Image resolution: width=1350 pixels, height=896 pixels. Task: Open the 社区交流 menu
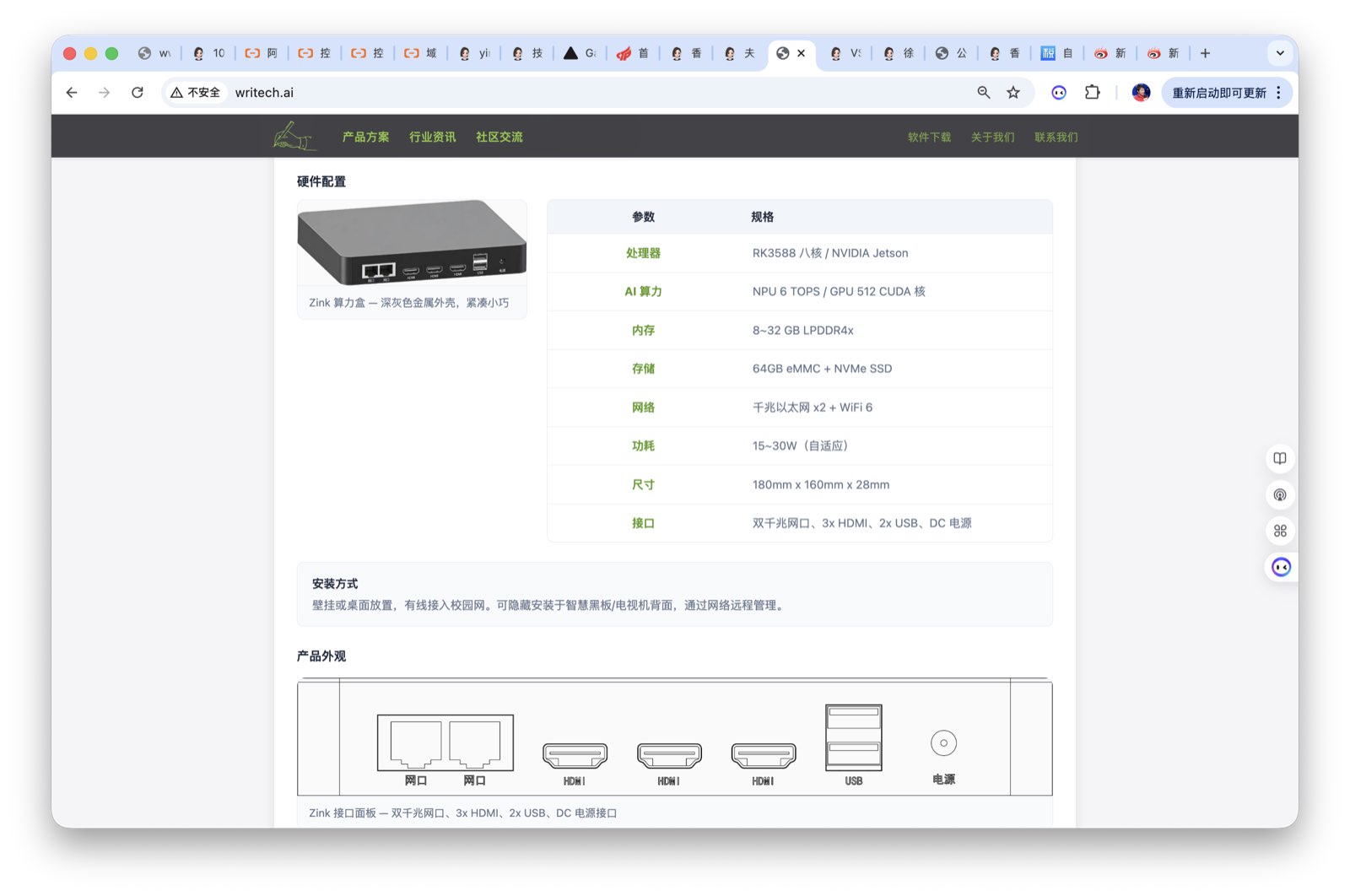(x=499, y=137)
